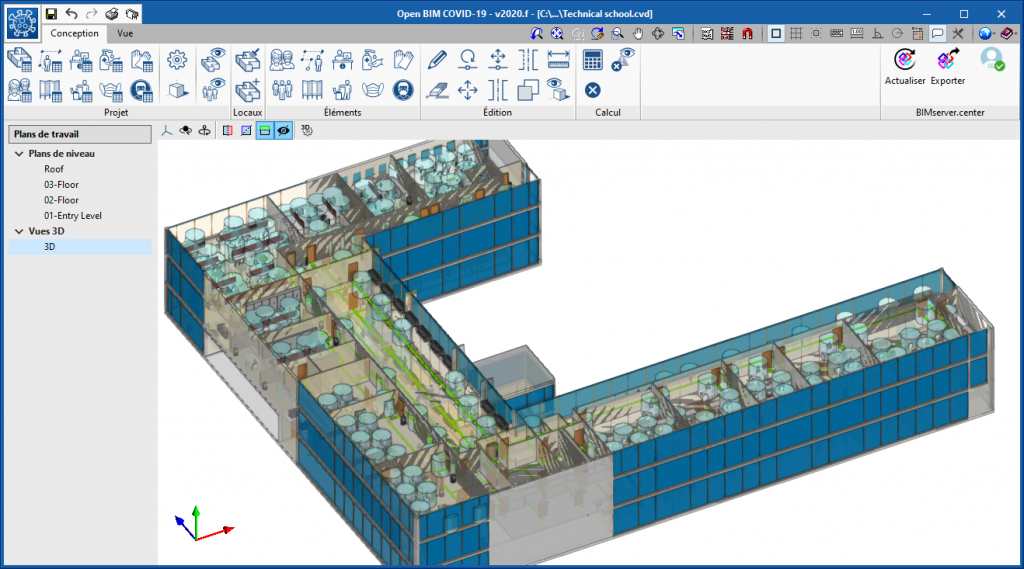Open the general settings gear icon
This screenshot has height=569, width=1024.
[177, 59]
